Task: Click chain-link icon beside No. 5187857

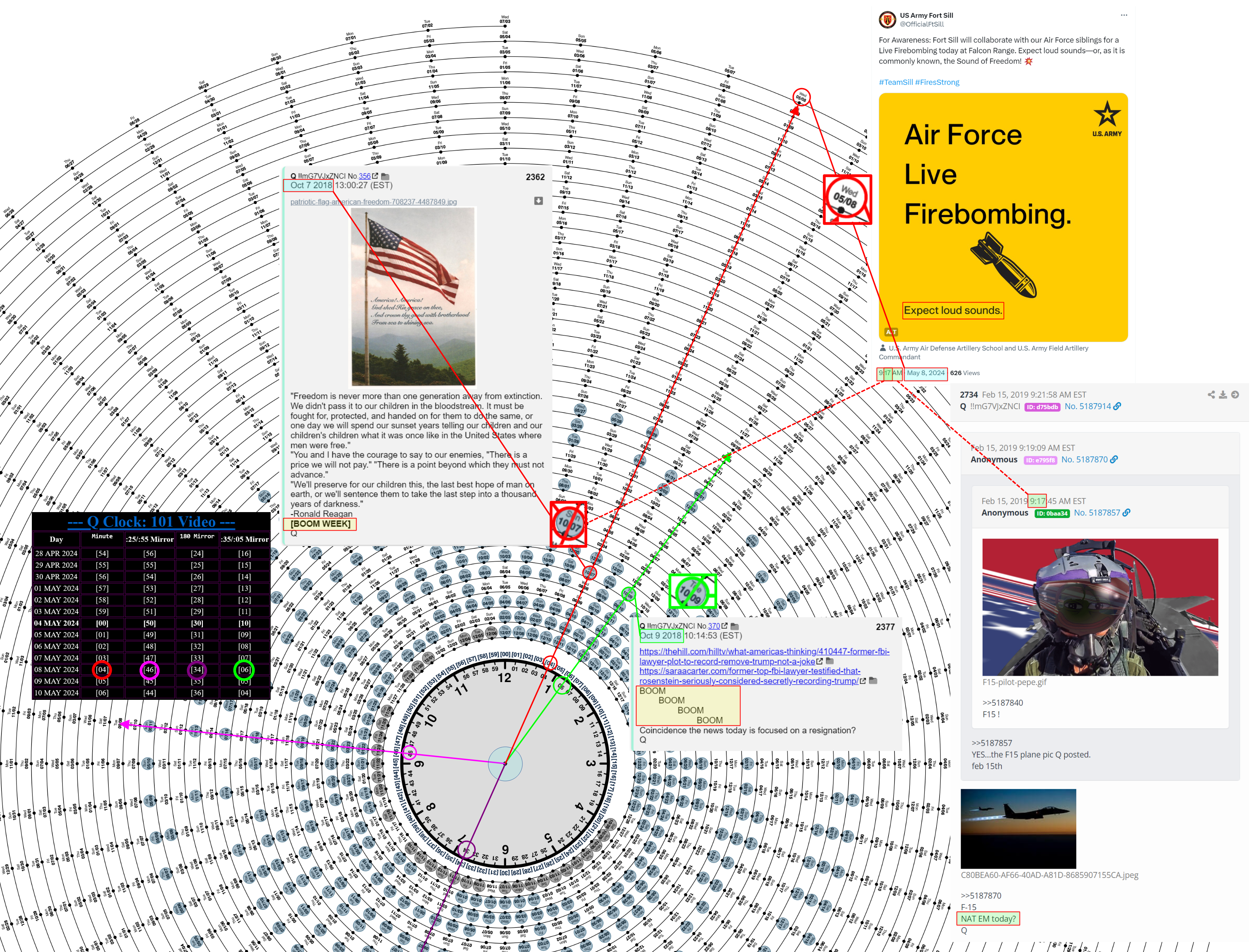Action: (x=1127, y=513)
